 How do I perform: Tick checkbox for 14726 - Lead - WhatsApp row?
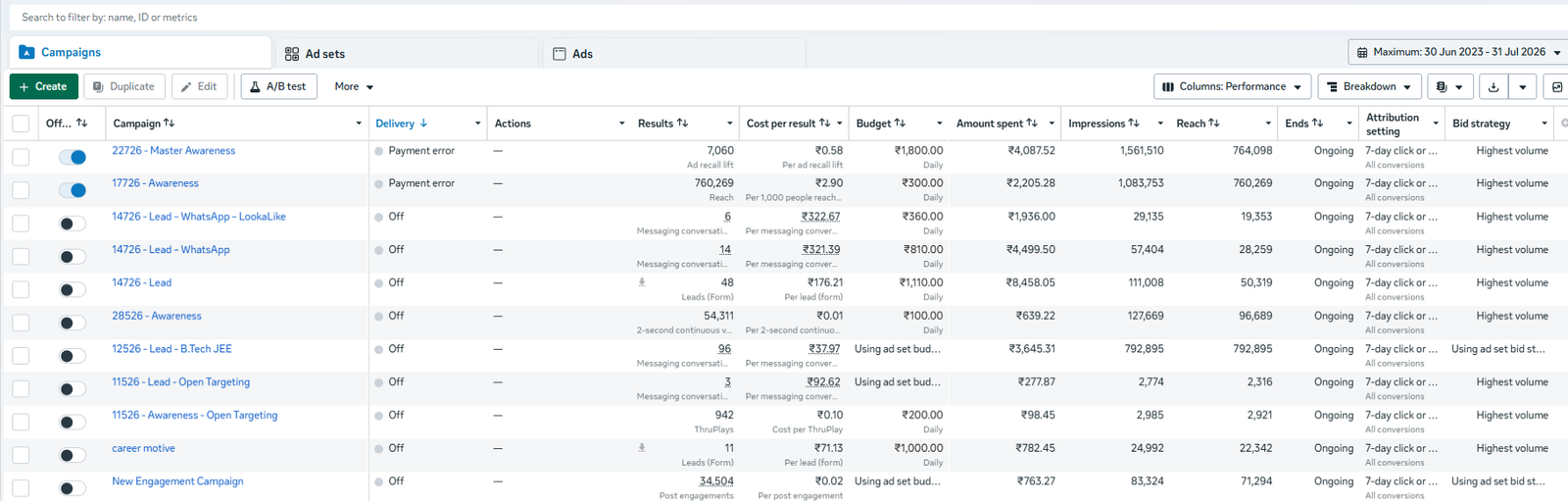point(21,257)
